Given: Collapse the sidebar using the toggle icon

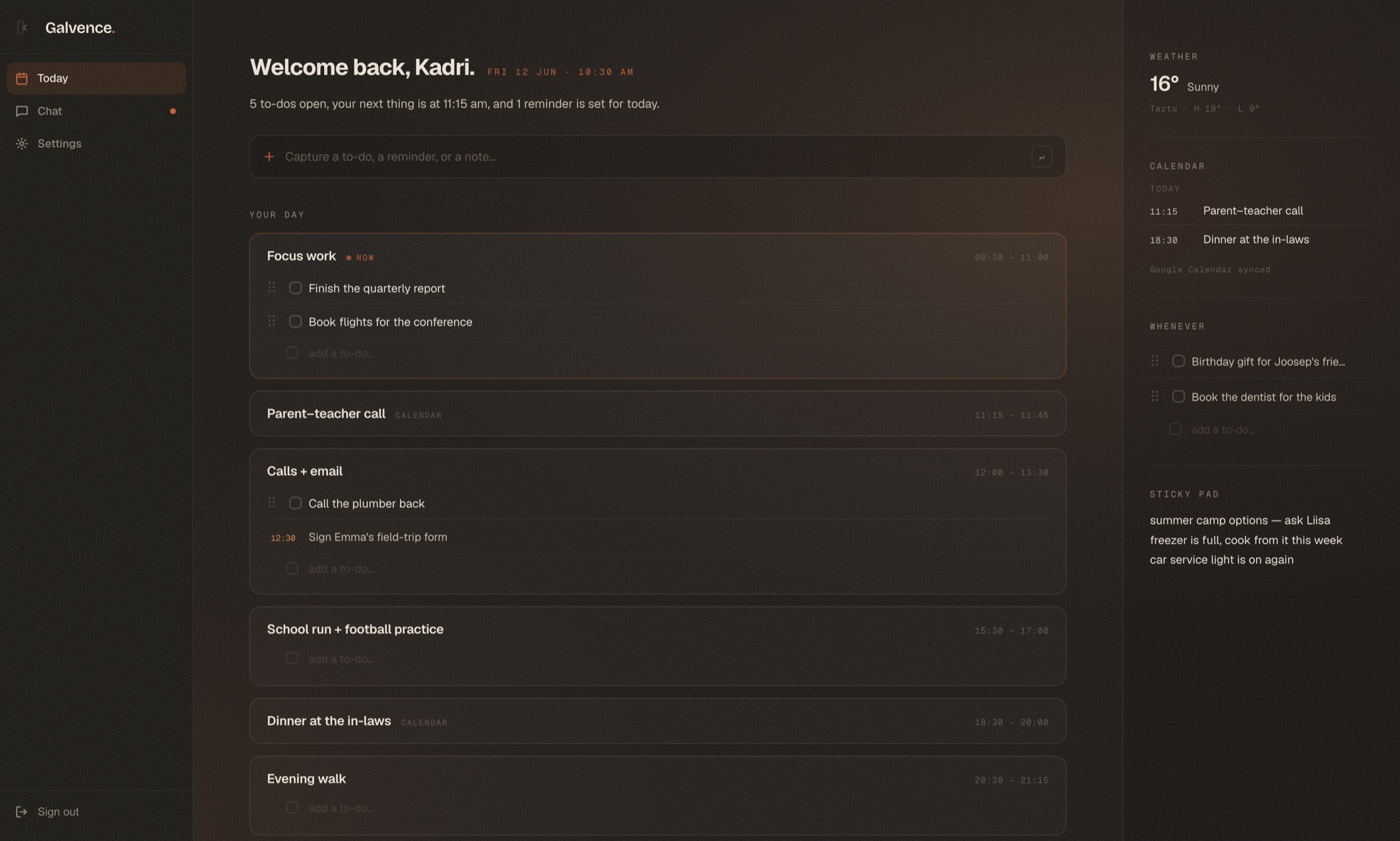Looking at the screenshot, I should (22, 27).
